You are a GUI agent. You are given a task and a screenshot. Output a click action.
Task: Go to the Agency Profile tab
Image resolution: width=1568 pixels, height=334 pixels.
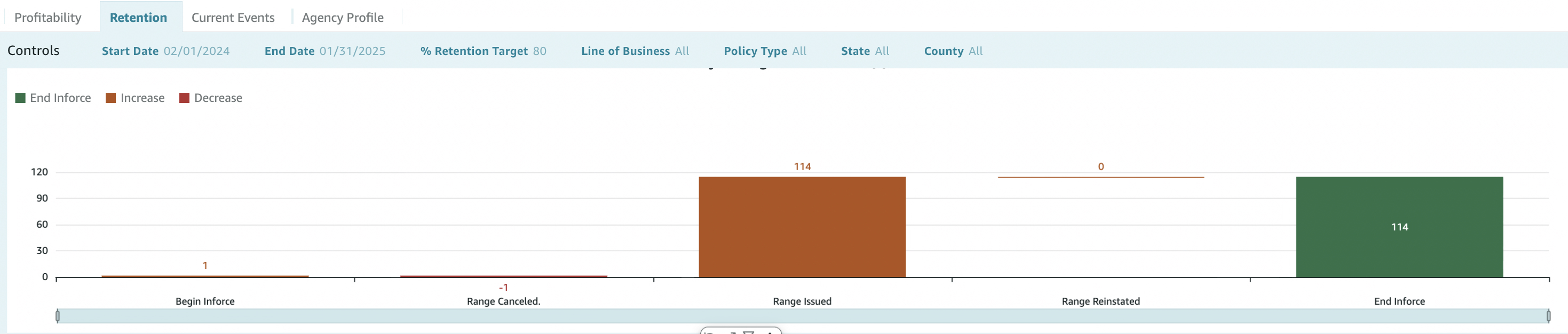(x=342, y=18)
